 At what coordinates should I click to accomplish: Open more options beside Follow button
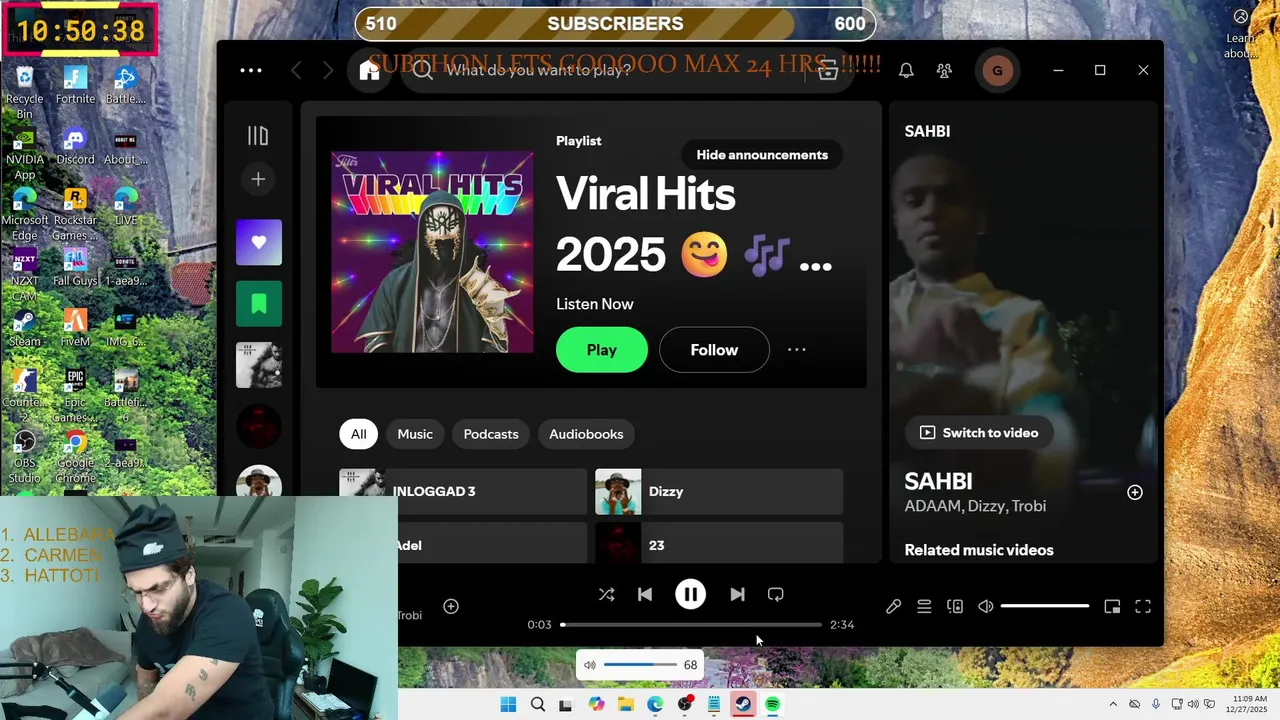(797, 350)
